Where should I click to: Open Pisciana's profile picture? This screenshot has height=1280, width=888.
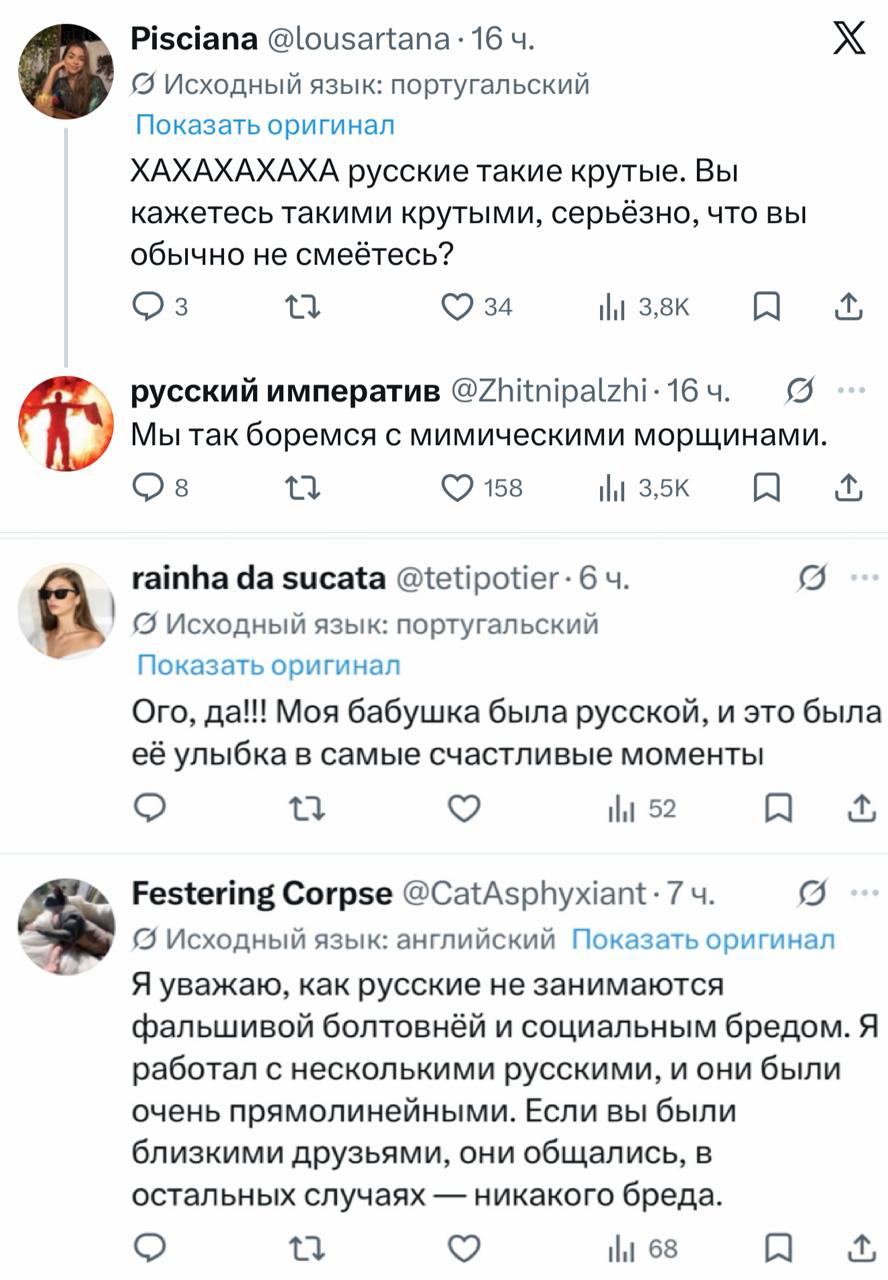click(x=66, y=70)
